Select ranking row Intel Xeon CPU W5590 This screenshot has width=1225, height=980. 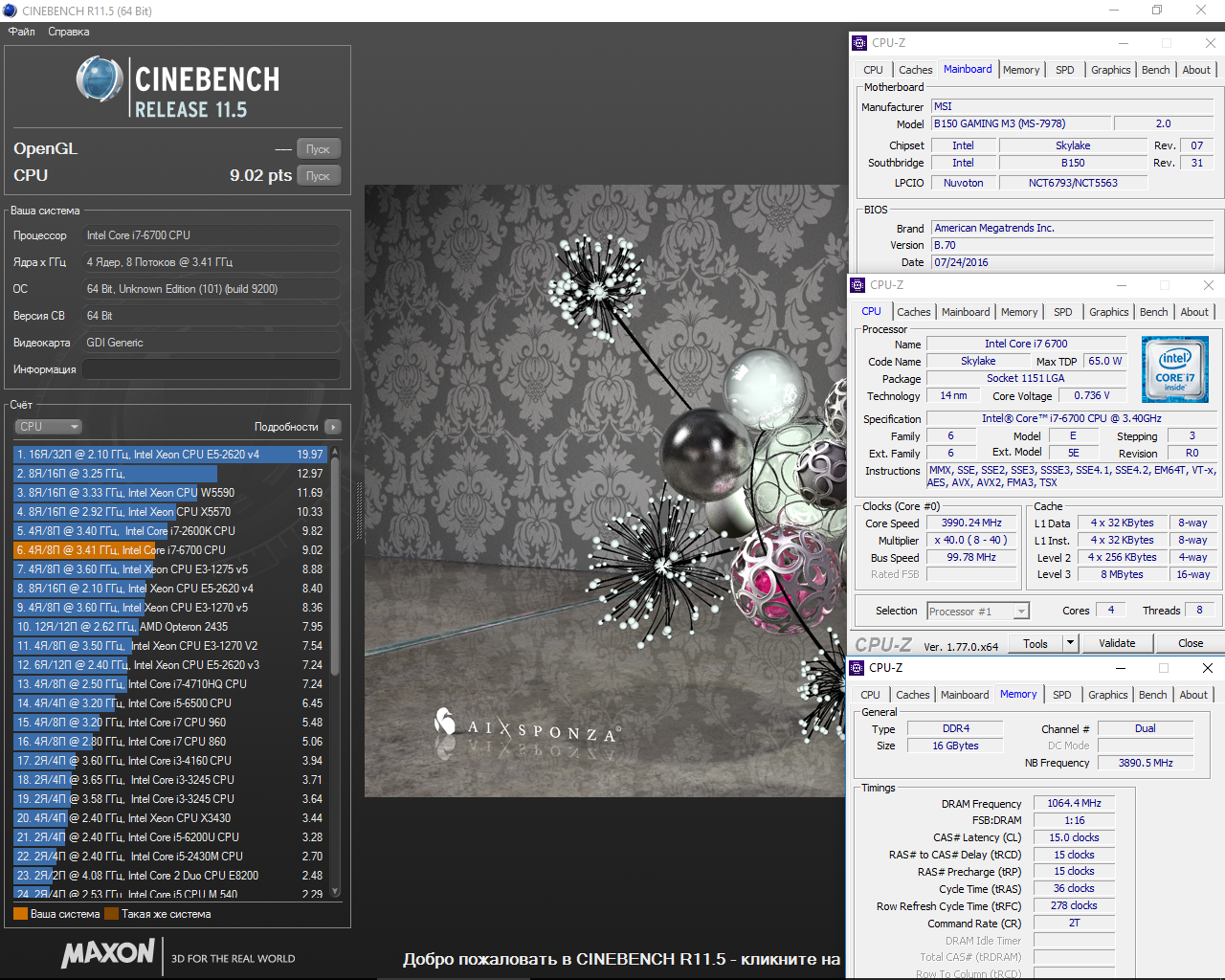(170, 493)
